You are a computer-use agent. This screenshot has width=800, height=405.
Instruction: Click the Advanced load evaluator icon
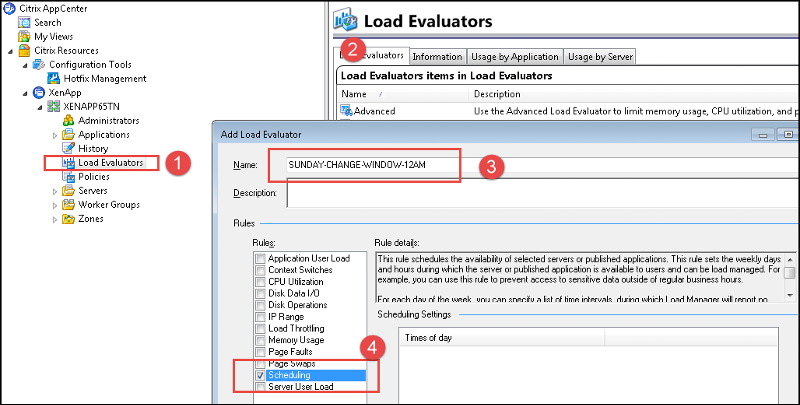pos(346,111)
